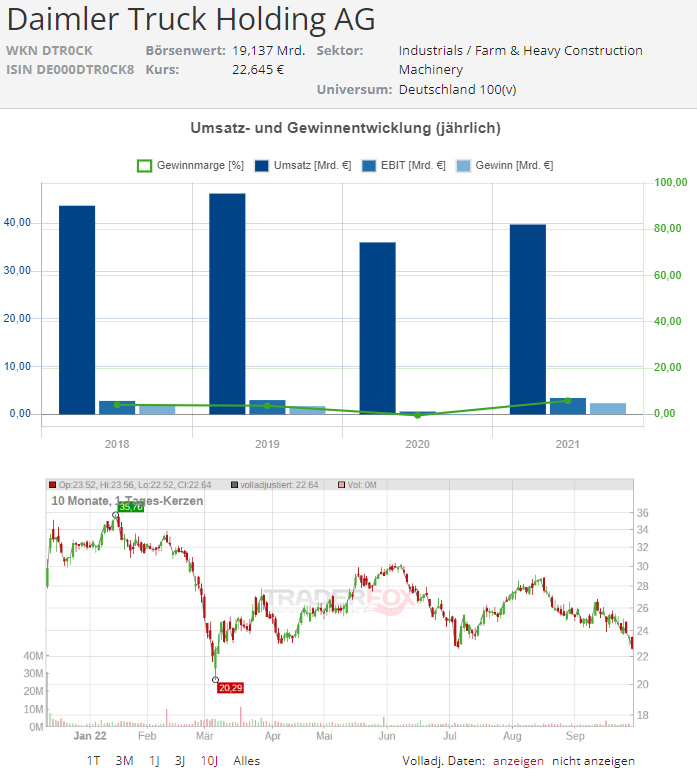
Task: Click the 2020 Gewinnmarge data point
Action: (417, 415)
